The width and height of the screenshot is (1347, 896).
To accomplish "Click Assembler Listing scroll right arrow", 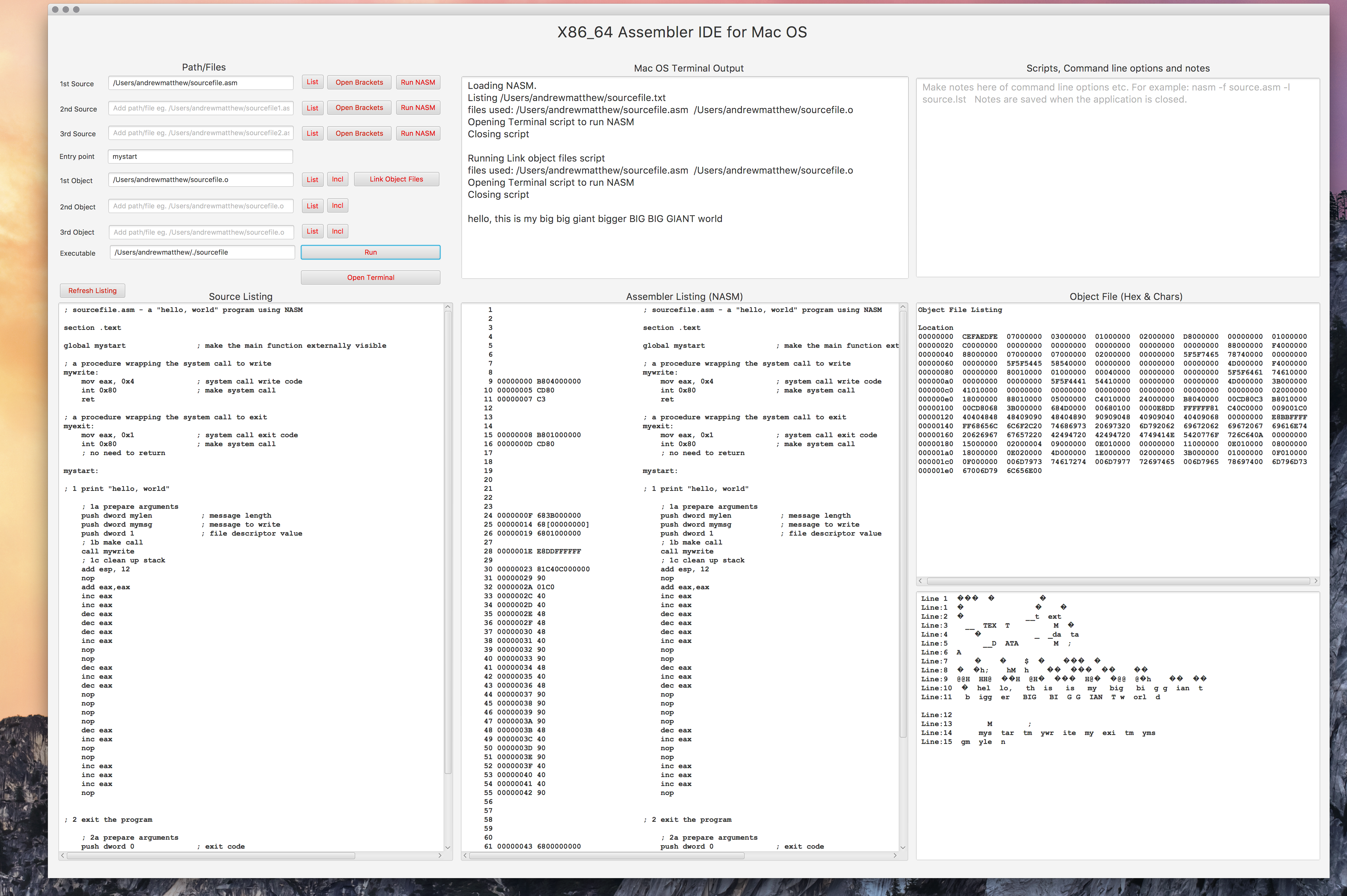I will [894, 855].
